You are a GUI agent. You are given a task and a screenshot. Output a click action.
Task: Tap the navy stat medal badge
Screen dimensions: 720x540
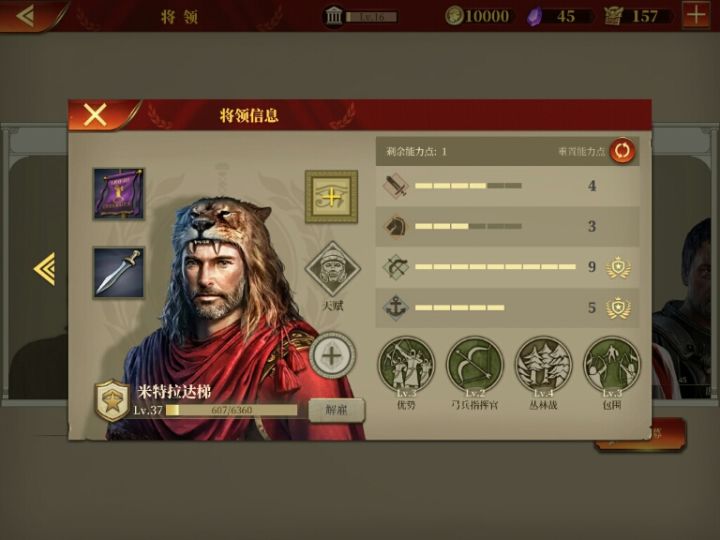[x=619, y=308]
